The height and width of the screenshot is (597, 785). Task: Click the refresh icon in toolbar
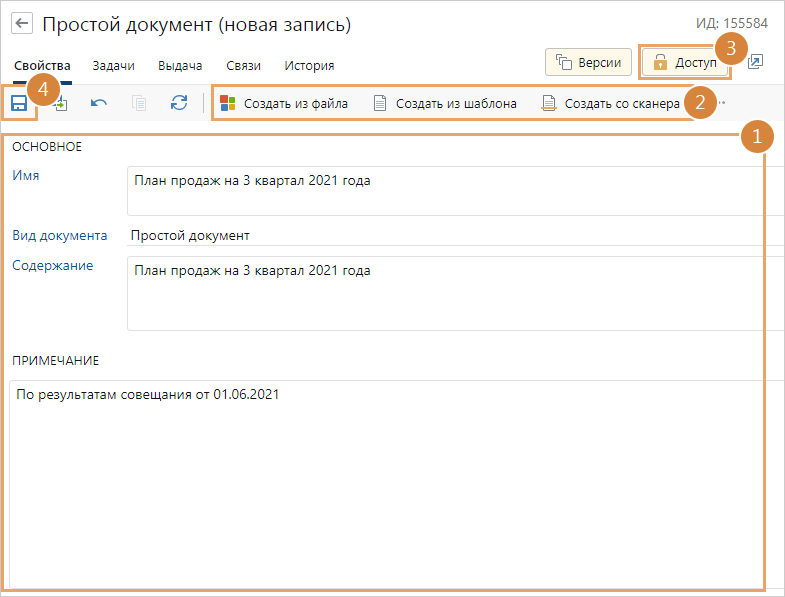coord(179,103)
